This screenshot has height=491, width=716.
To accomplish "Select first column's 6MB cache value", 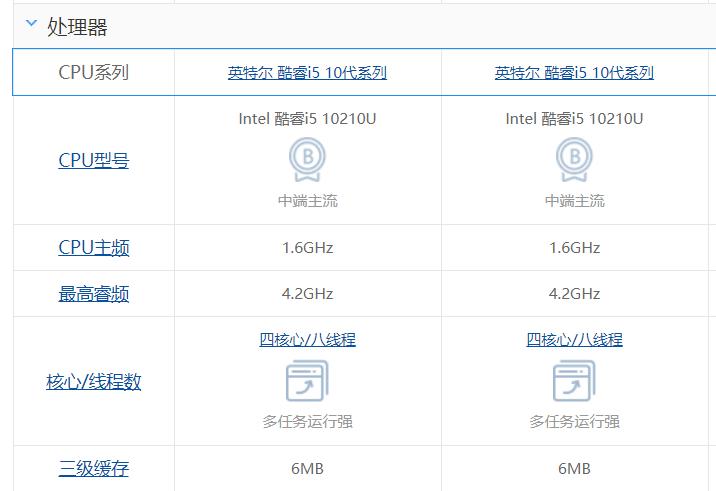I will 307,469.
